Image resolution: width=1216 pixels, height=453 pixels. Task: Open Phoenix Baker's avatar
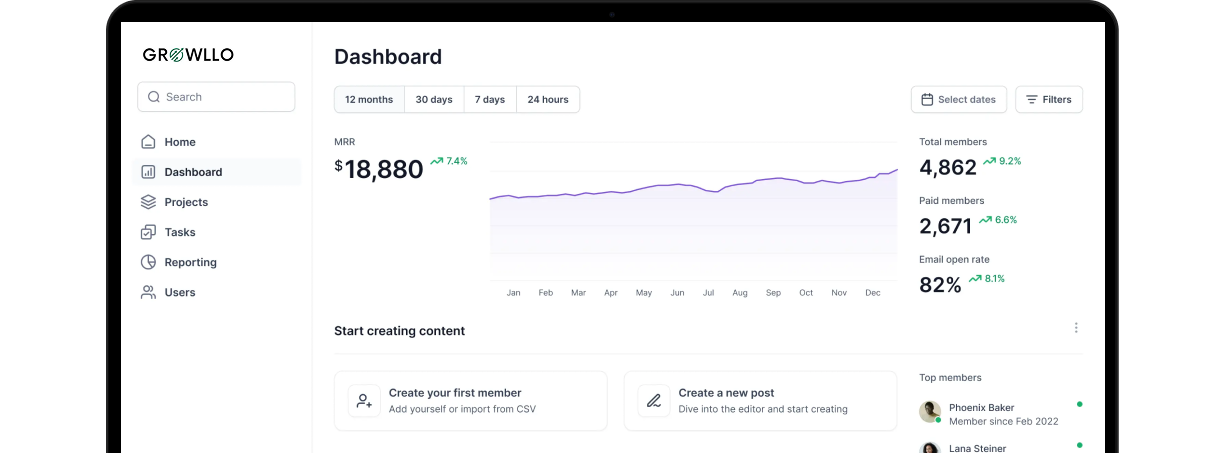(x=930, y=412)
